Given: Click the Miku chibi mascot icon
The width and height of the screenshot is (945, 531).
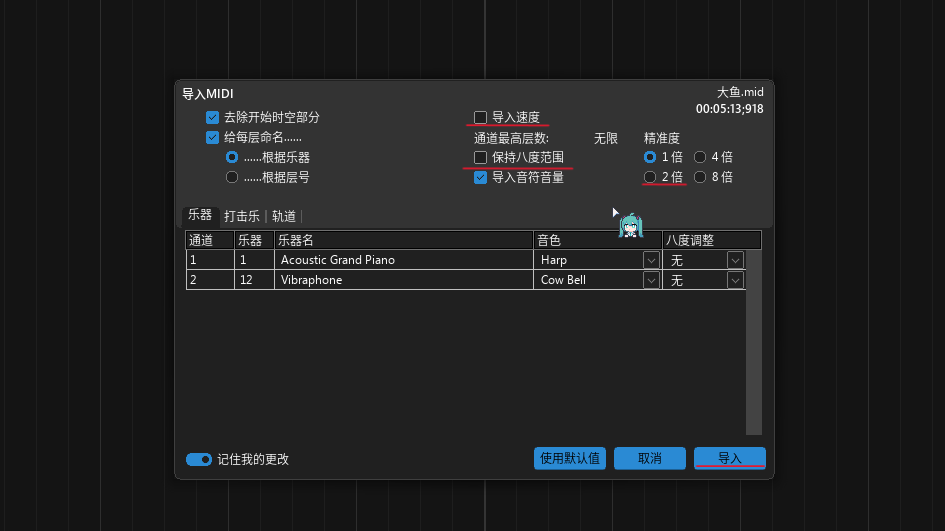Looking at the screenshot, I should coord(630,225).
